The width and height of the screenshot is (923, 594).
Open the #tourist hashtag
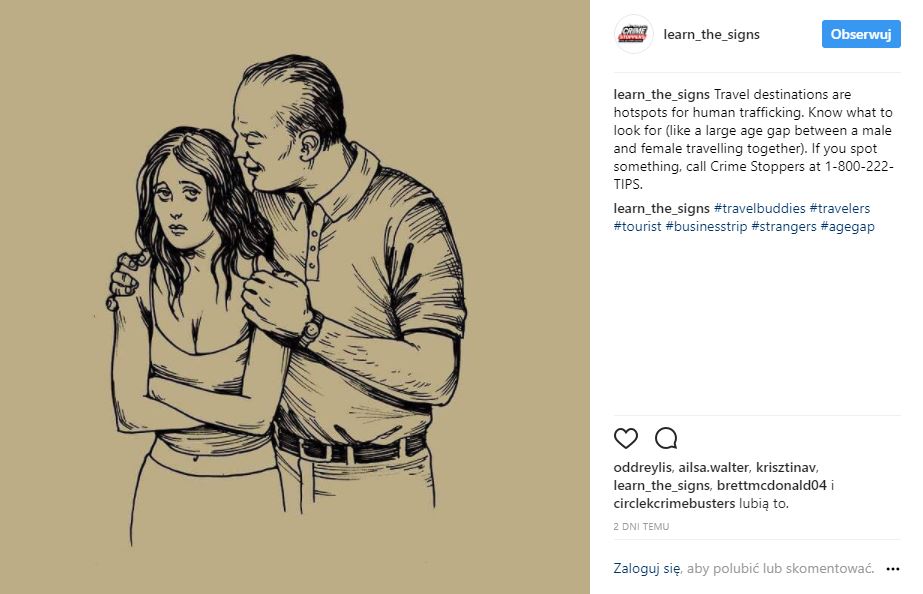click(638, 226)
